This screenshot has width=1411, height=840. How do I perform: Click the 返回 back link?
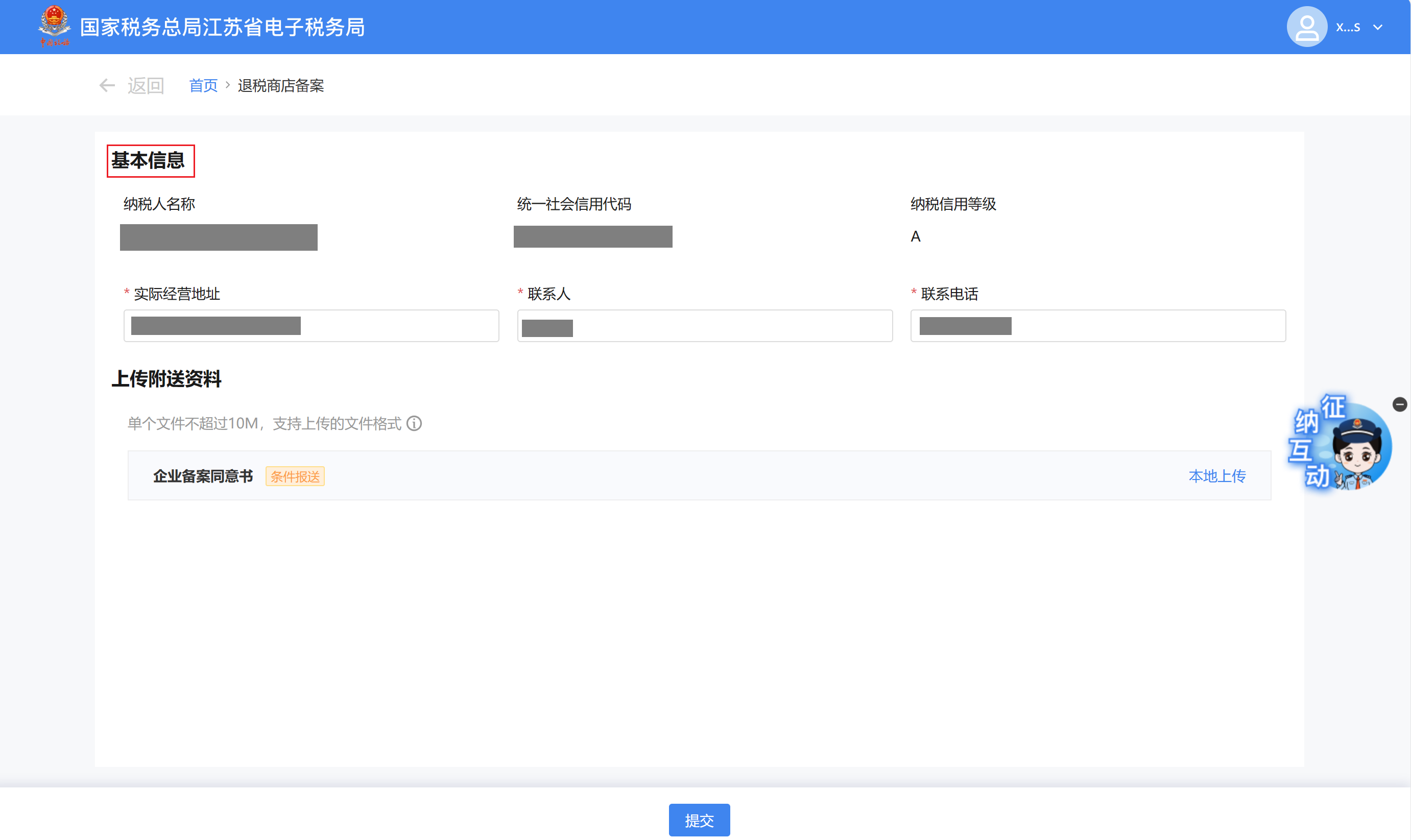(x=146, y=85)
